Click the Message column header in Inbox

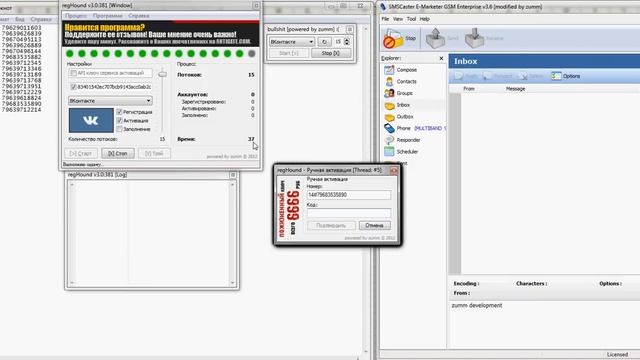[515, 89]
